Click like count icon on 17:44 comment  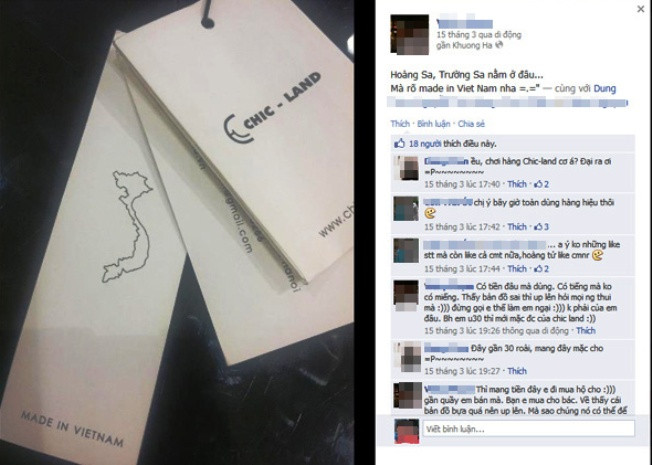point(541,269)
